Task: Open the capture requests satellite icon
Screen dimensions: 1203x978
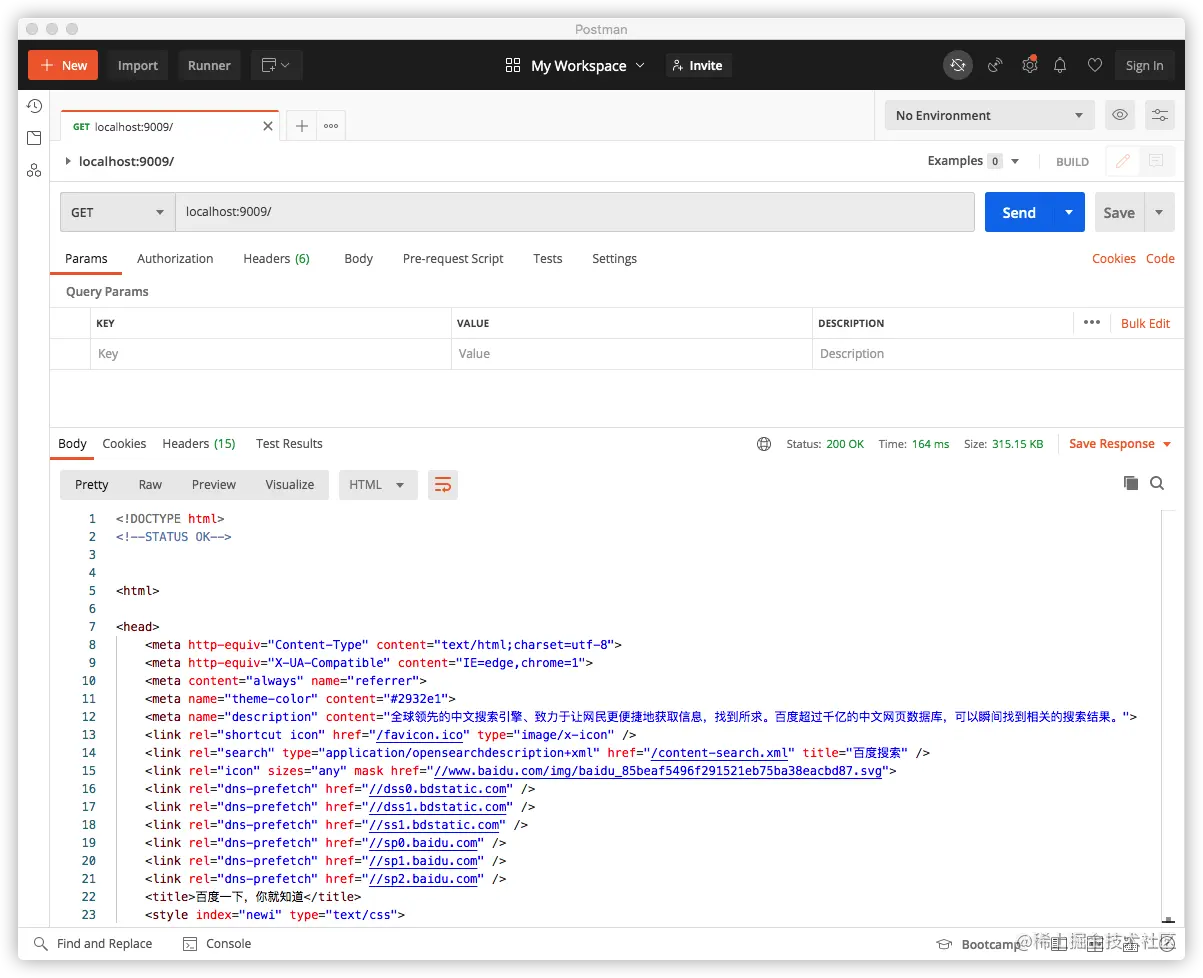Action: click(x=995, y=65)
